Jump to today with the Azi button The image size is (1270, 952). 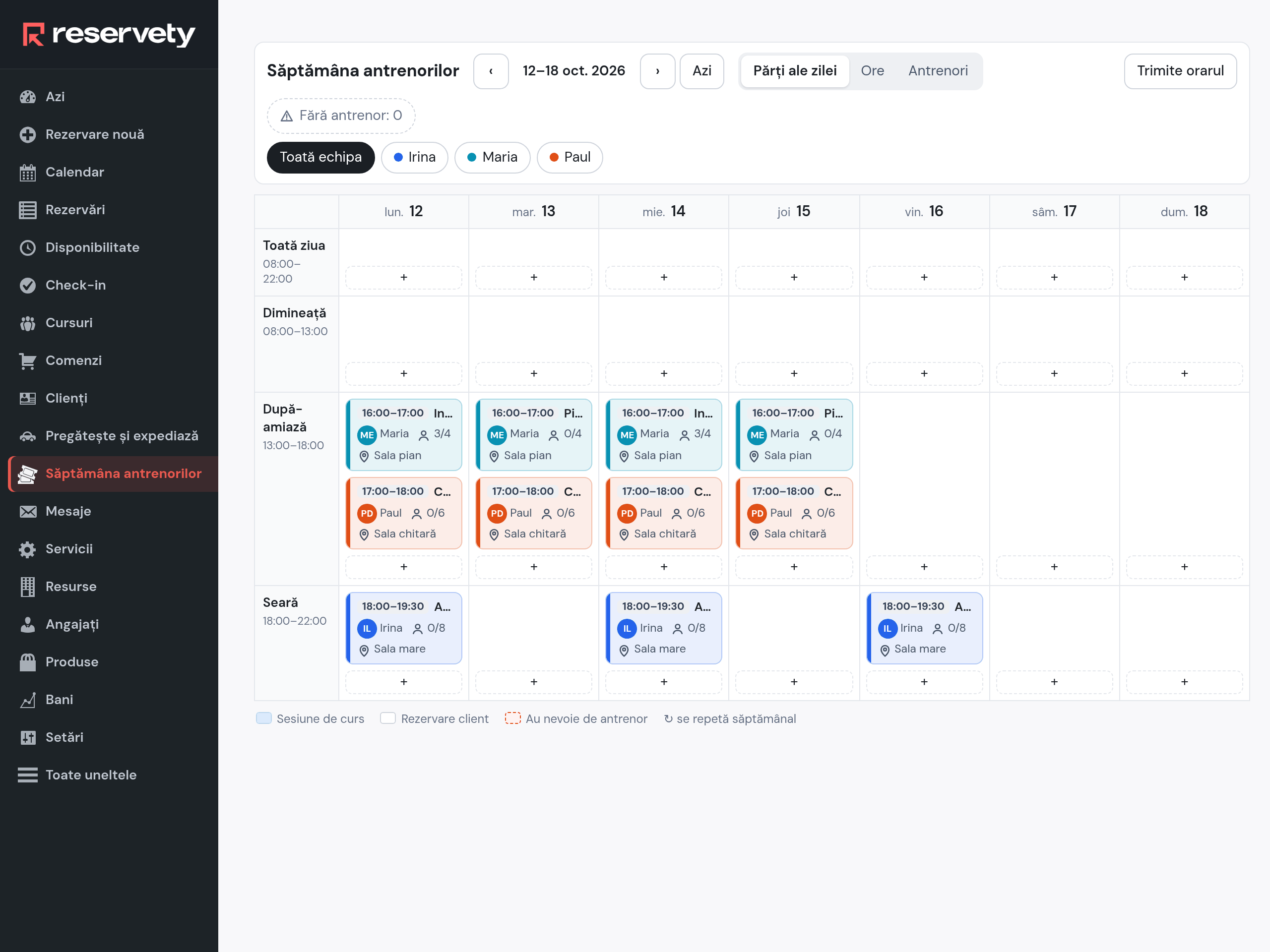click(x=701, y=71)
